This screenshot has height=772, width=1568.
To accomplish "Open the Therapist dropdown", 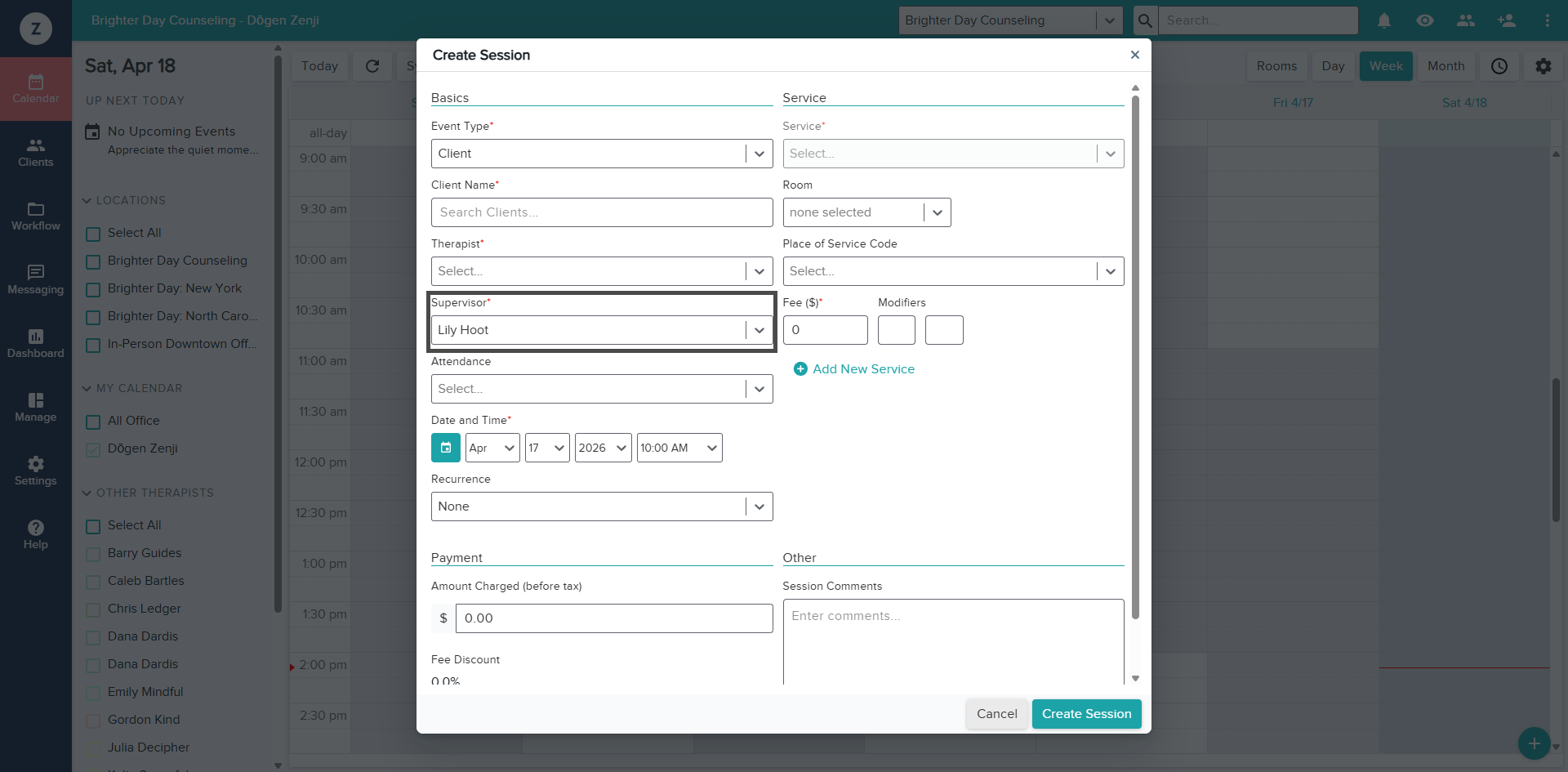I will tap(602, 271).
